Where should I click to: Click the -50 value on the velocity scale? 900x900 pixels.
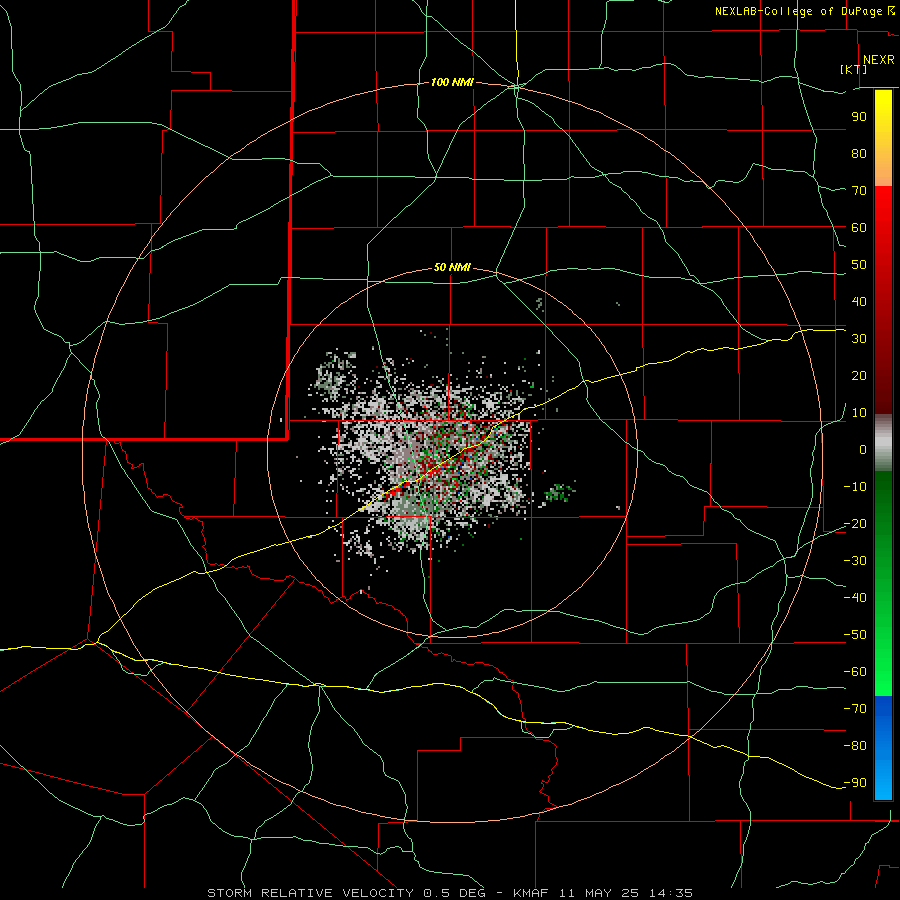tap(855, 635)
